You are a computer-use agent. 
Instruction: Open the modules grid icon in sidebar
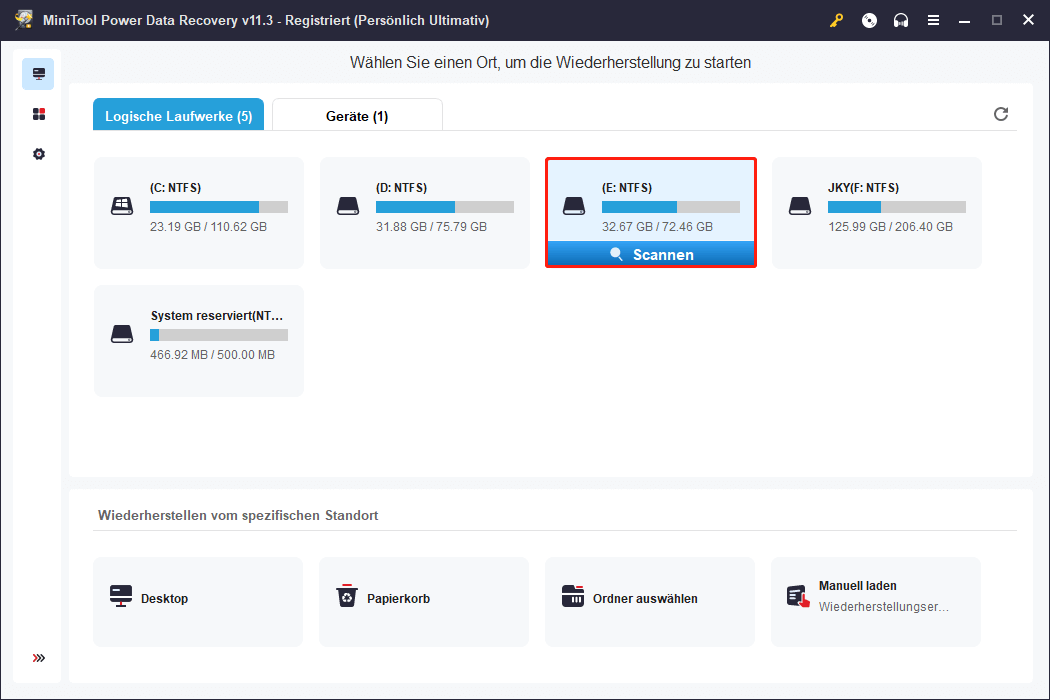tap(38, 113)
